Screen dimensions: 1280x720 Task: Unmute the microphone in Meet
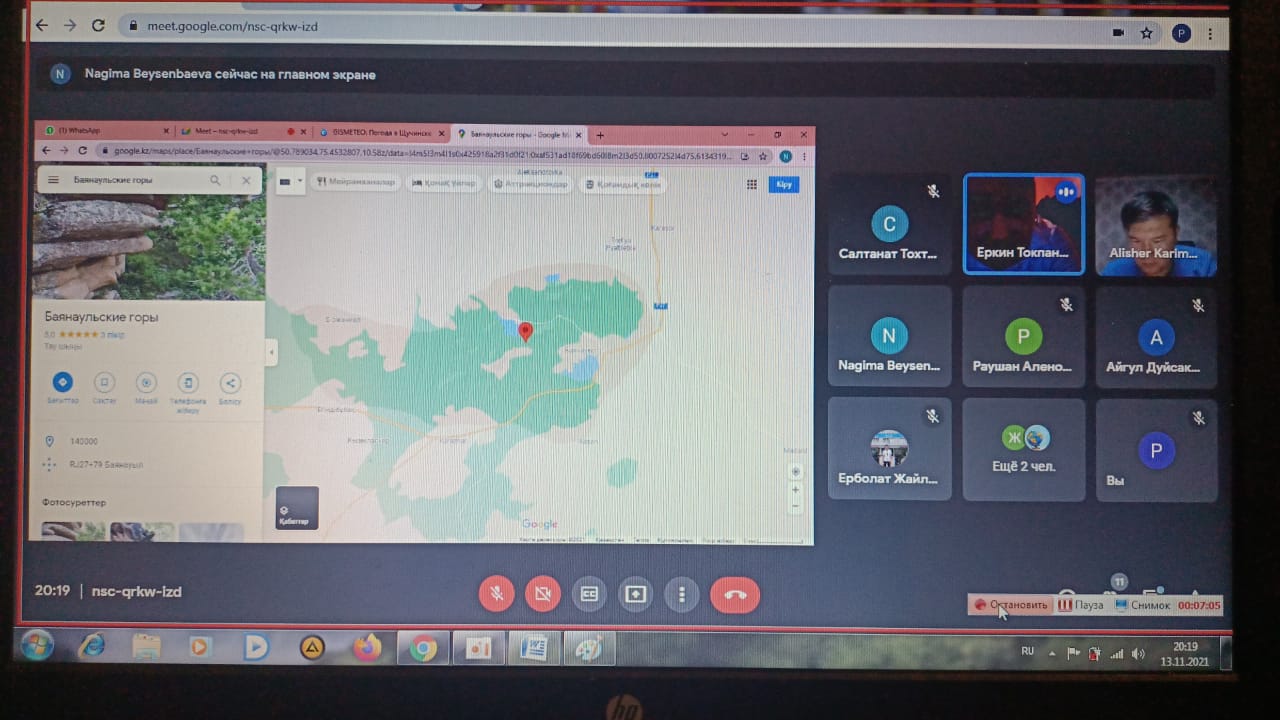pos(496,594)
